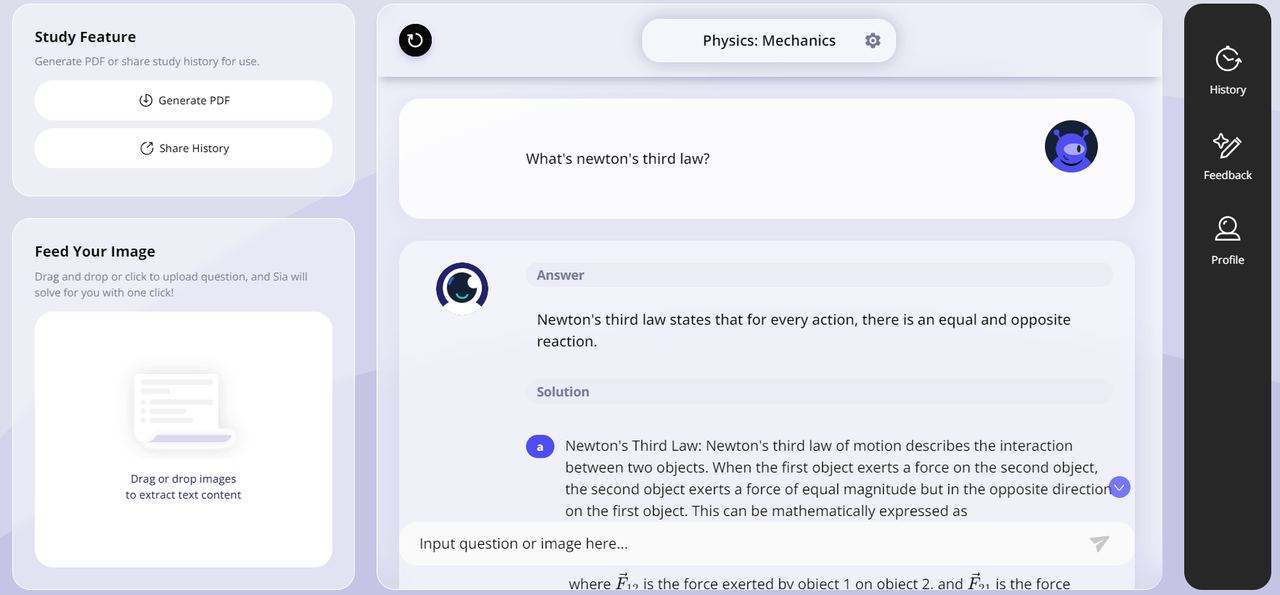
Task: Click the Share History button
Action: point(184,148)
